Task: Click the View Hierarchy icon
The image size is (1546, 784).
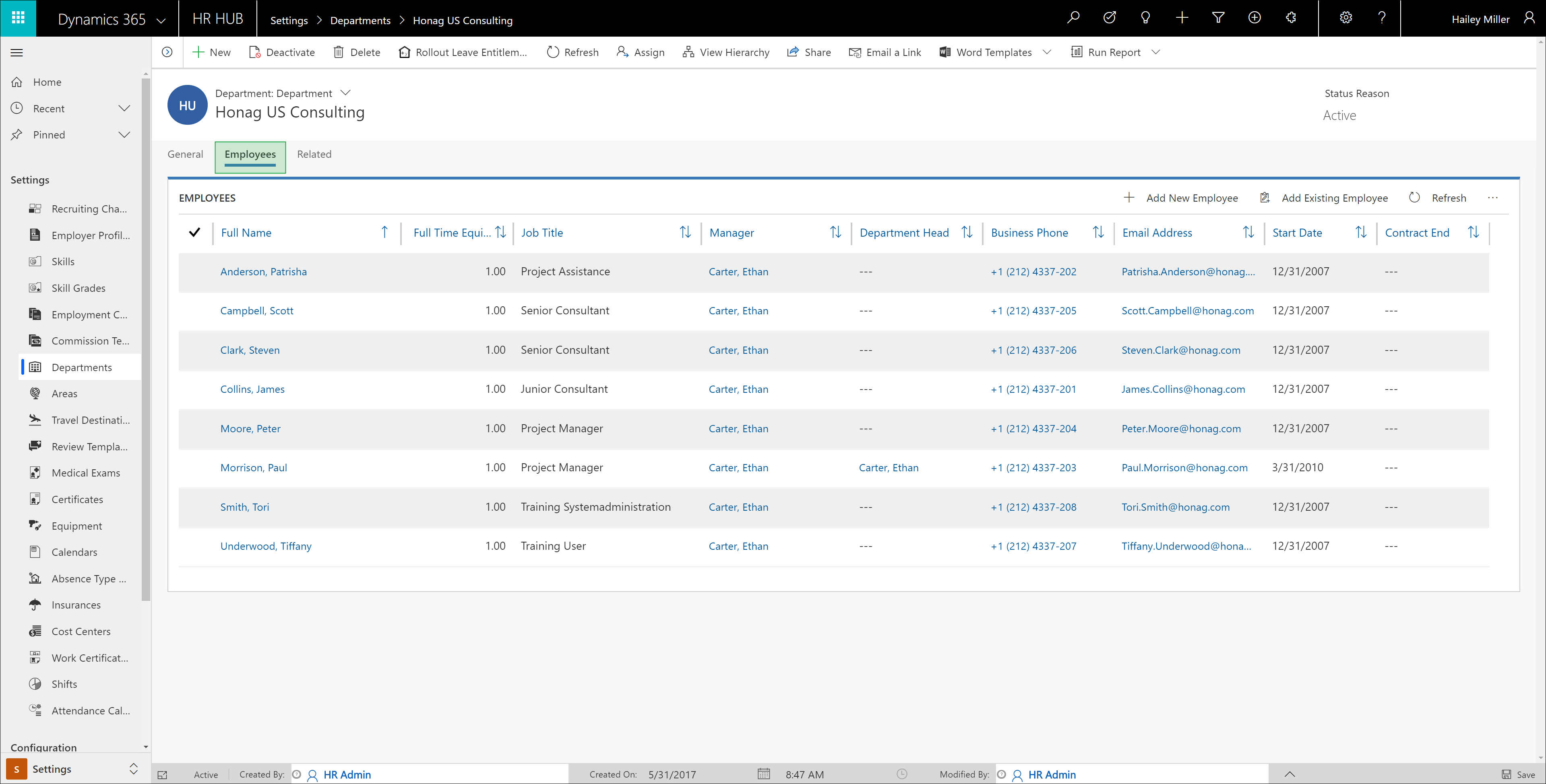Action: [x=688, y=52]
